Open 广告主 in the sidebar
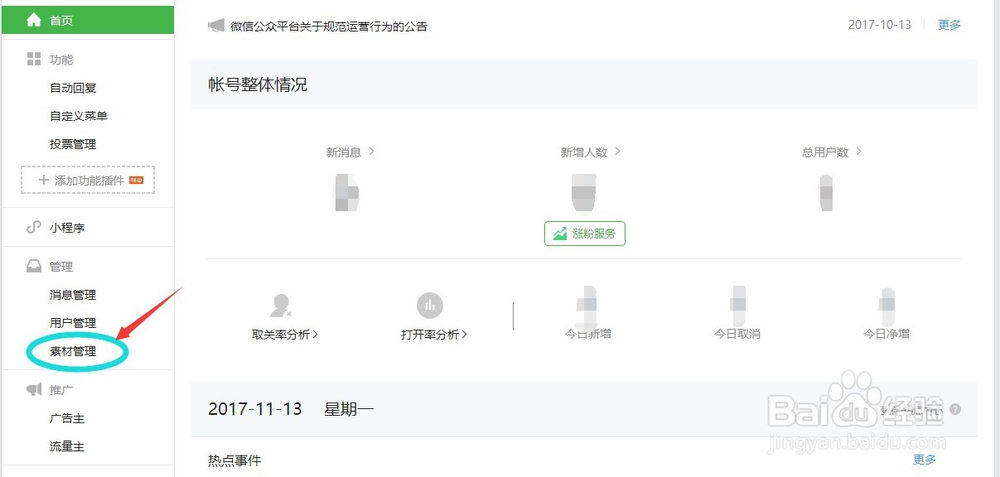Image resolution: width=1000 pixels, height=477 pixels. click(x=67, y=419)
